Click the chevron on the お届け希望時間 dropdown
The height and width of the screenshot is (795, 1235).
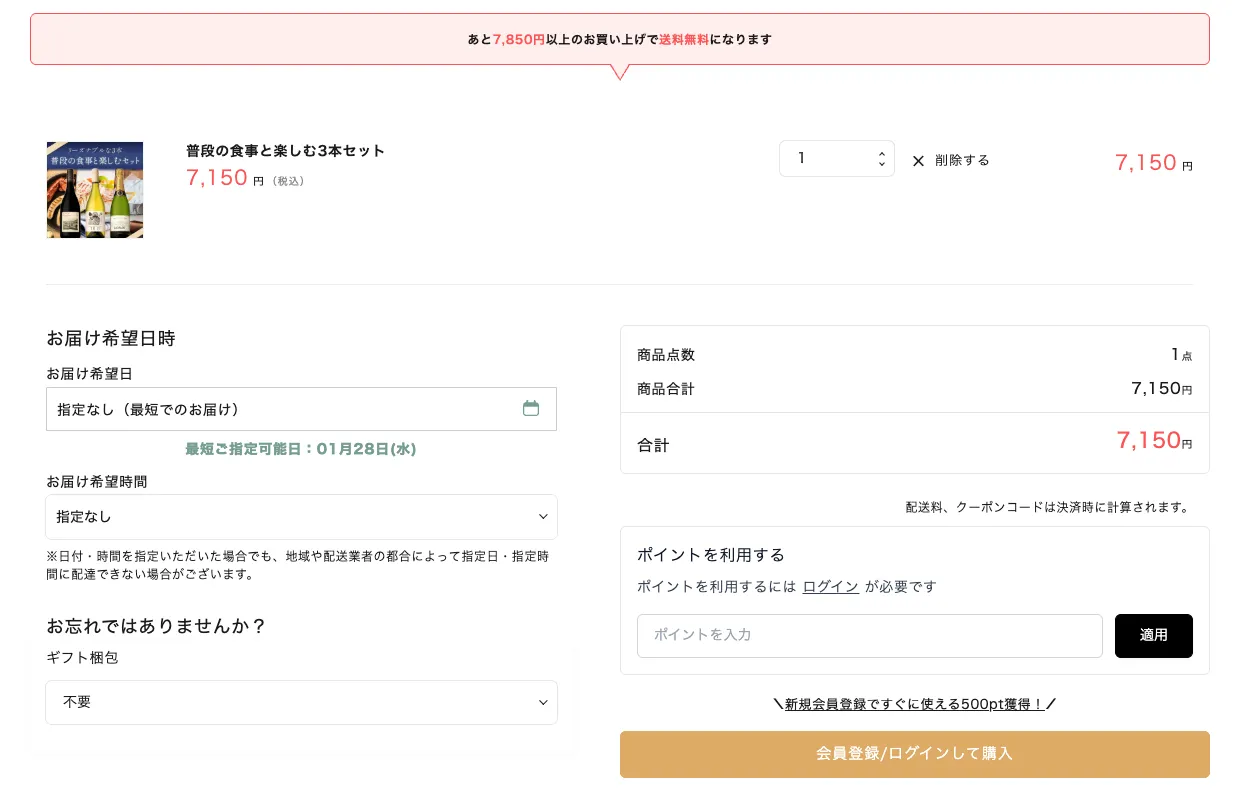pos(543,517)
